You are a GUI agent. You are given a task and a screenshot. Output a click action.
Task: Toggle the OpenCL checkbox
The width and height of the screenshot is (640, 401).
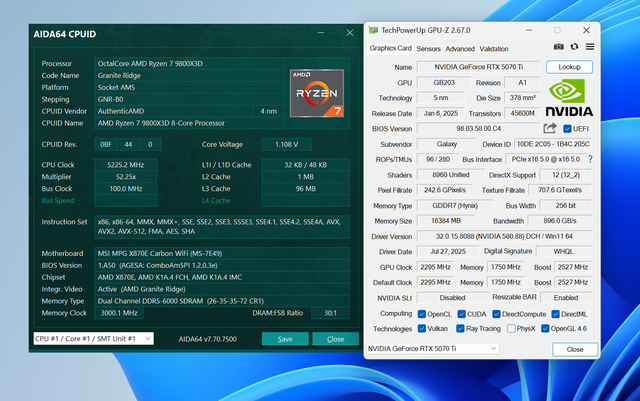coord(422,314)
